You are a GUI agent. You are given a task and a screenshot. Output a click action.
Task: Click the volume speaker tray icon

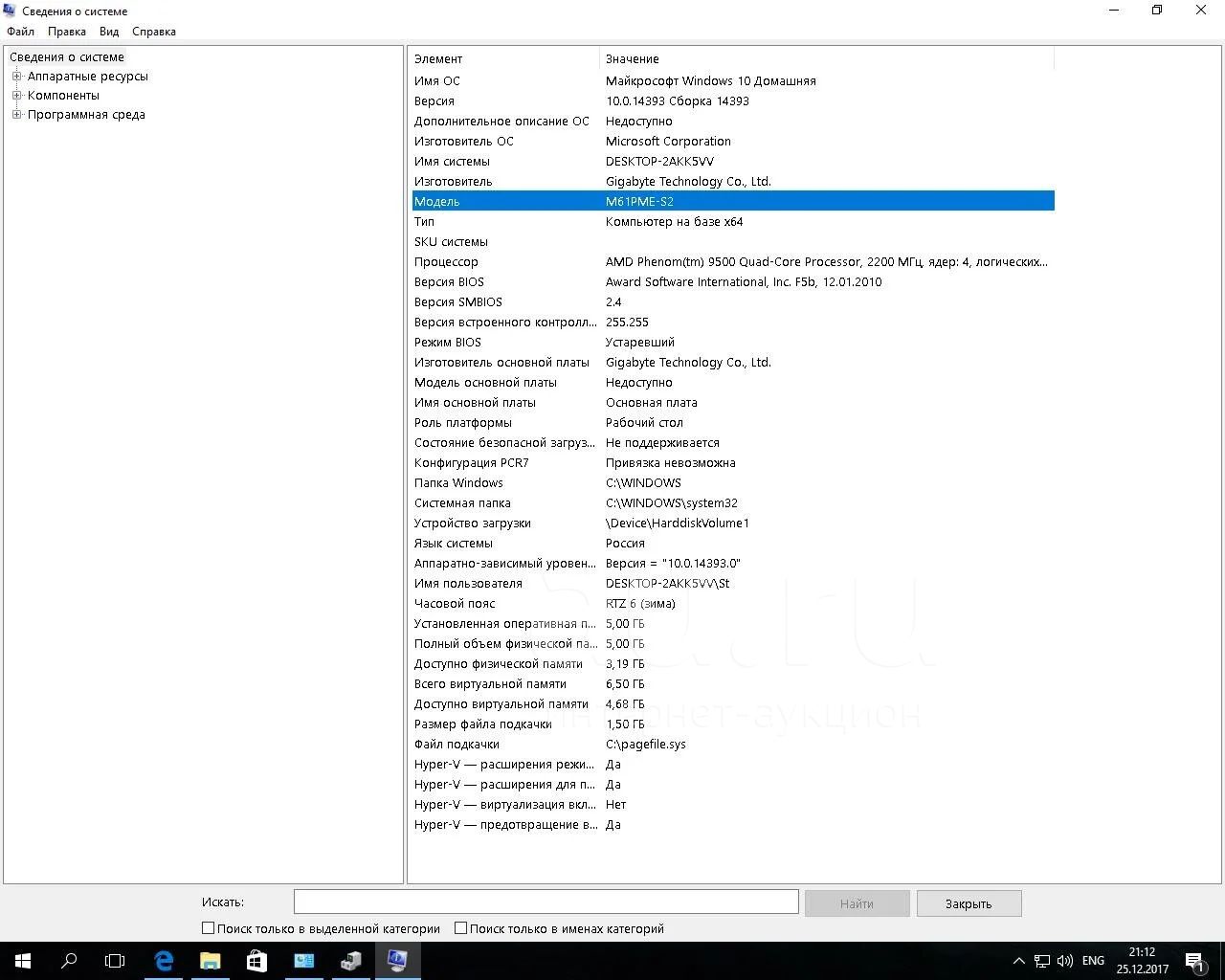click(1065, 961)
